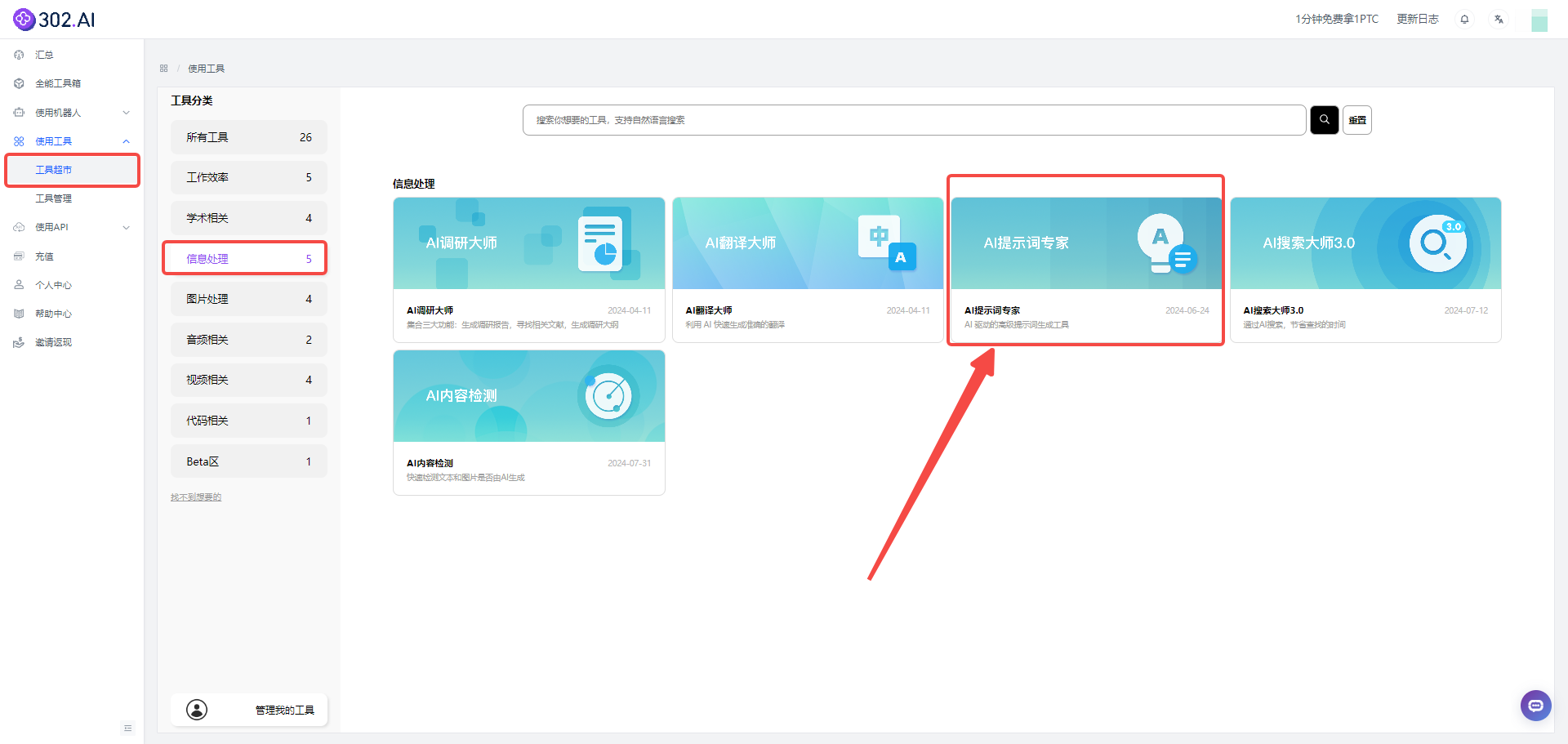Collapse 使用工具 menu chevron
This screenshot has height=744, width=1568.
coord(127,141)
